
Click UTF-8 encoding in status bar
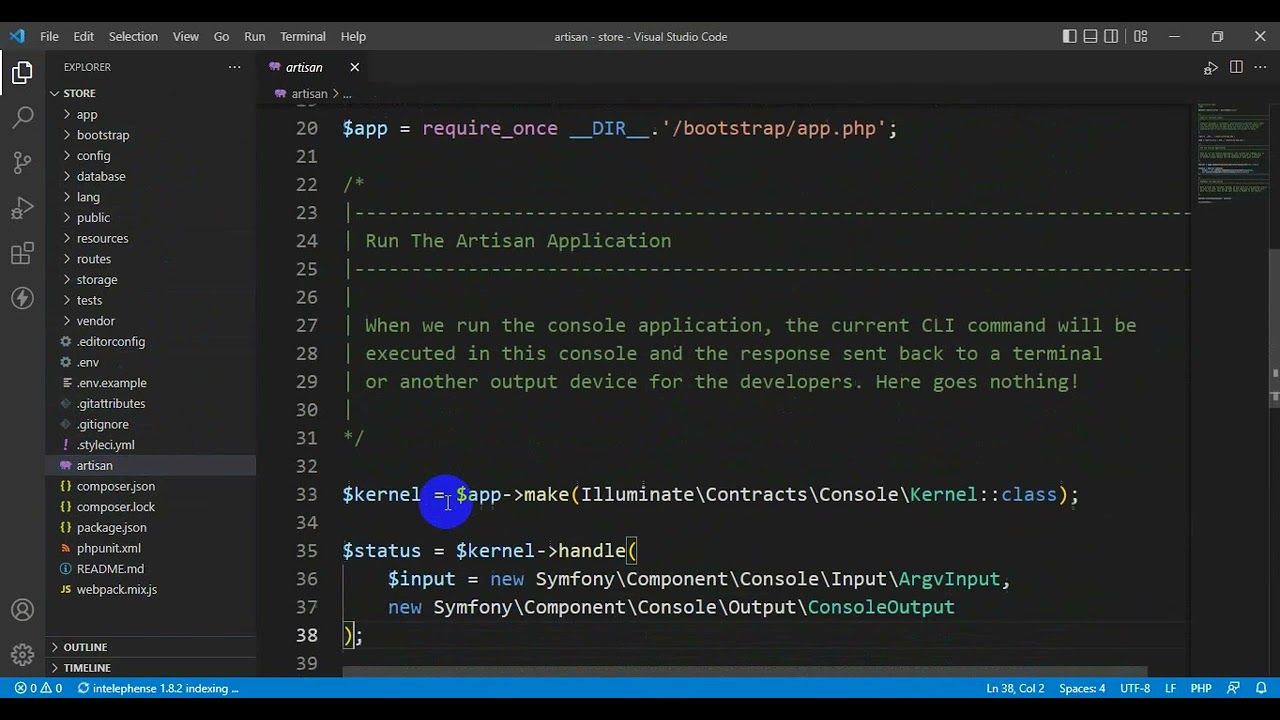click(1135, 688)
